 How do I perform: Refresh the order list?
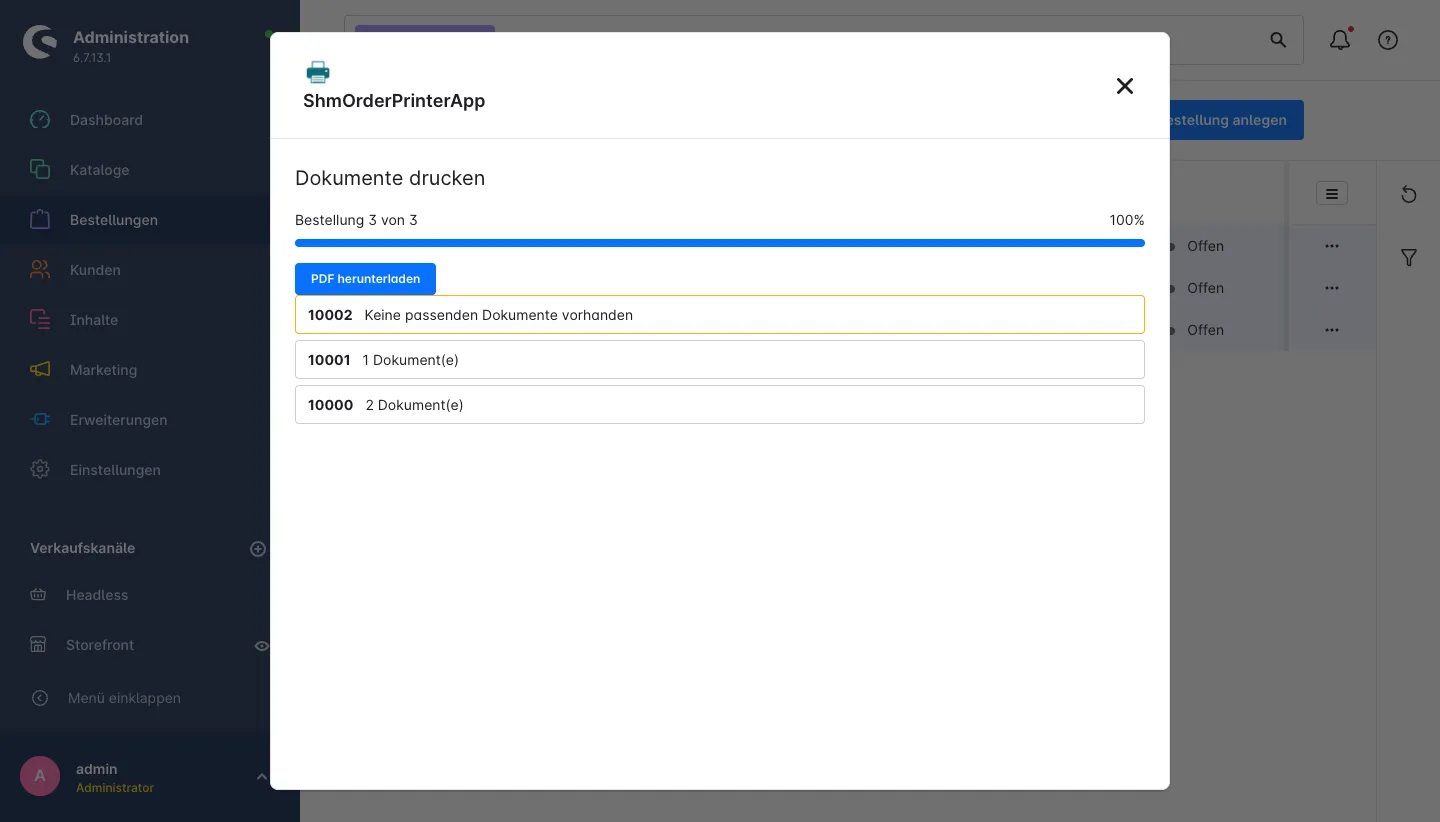(x=1409, y=194)
